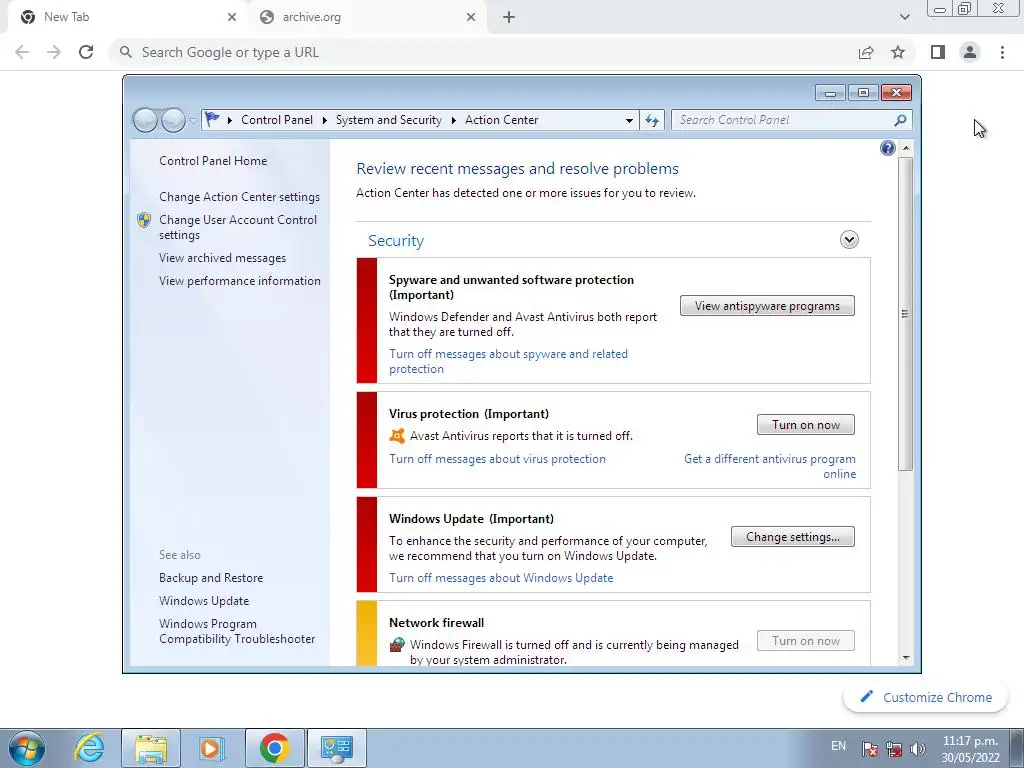This screenshot has width=1024, height=768.
Task: Click the Windows Firewall brick wall icon
Action: pyautogui.click(x=397, y=645)
